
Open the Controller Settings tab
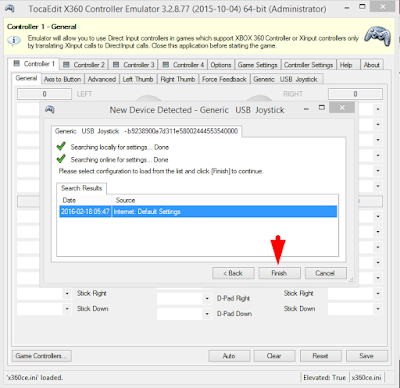[309, 65]
